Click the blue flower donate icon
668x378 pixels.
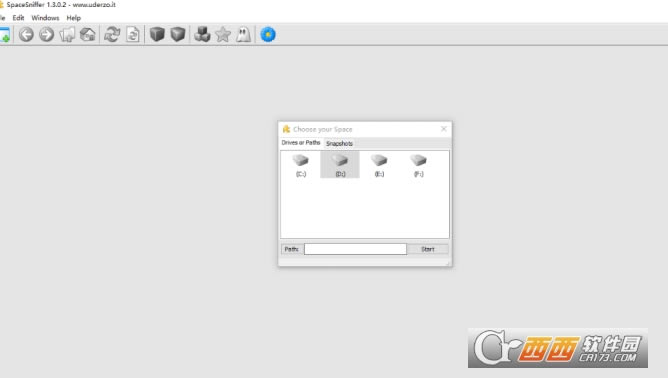(268, 35)
